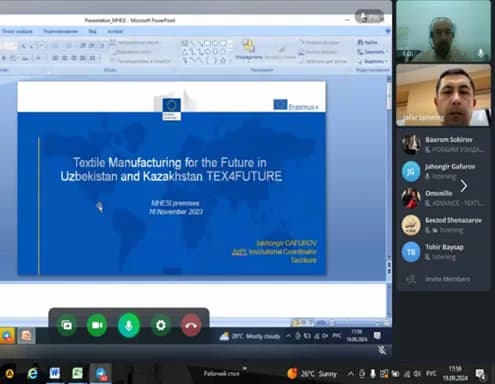The width and height of the screenshot is (495, 384).
Task: Select the second participant video tile
Action: click(x=443, y=96)
